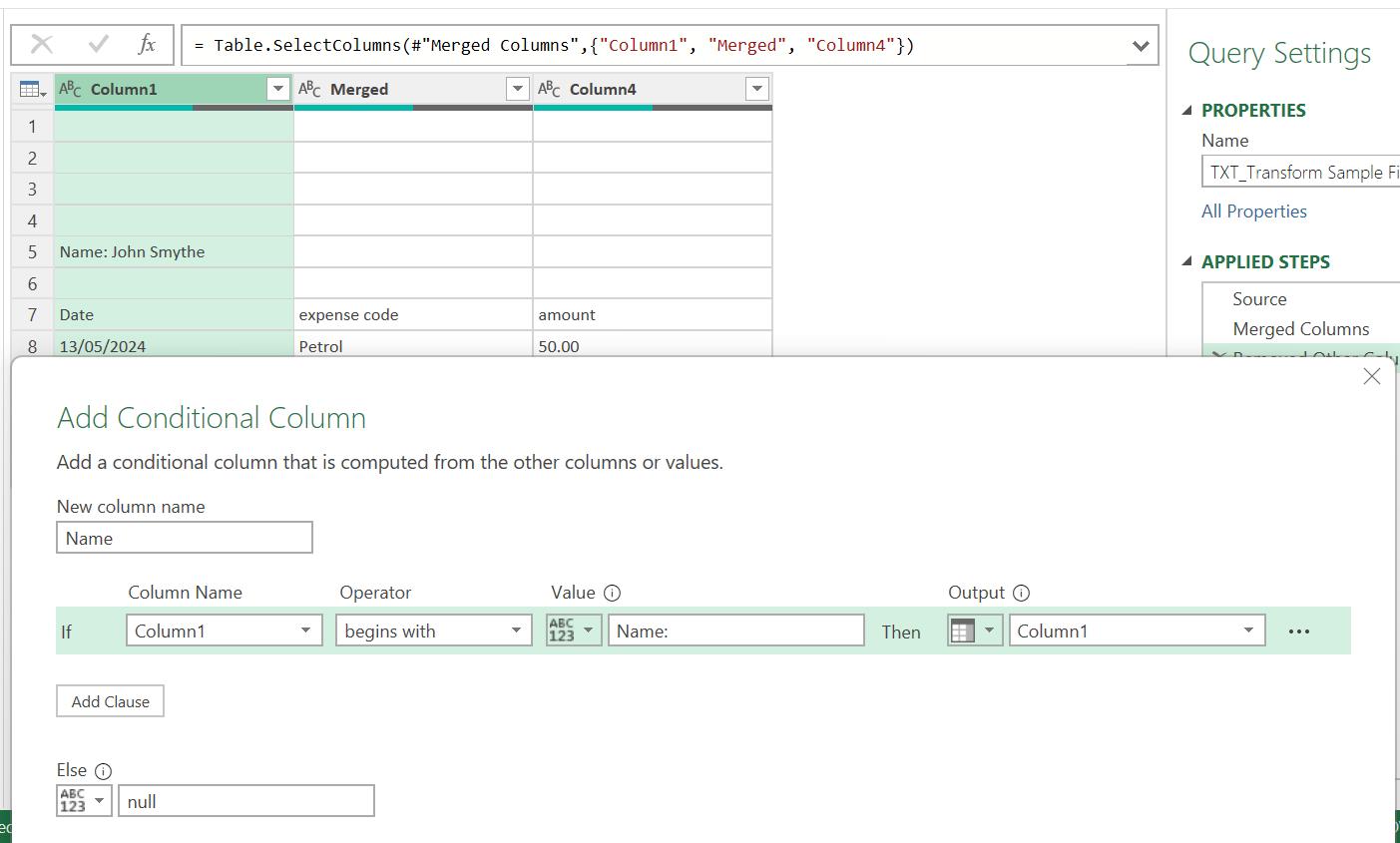The width and height of the screenshot is (1400, 843).
Task: Open Merged header filter dropdown
Action: (x=518, y=89)
